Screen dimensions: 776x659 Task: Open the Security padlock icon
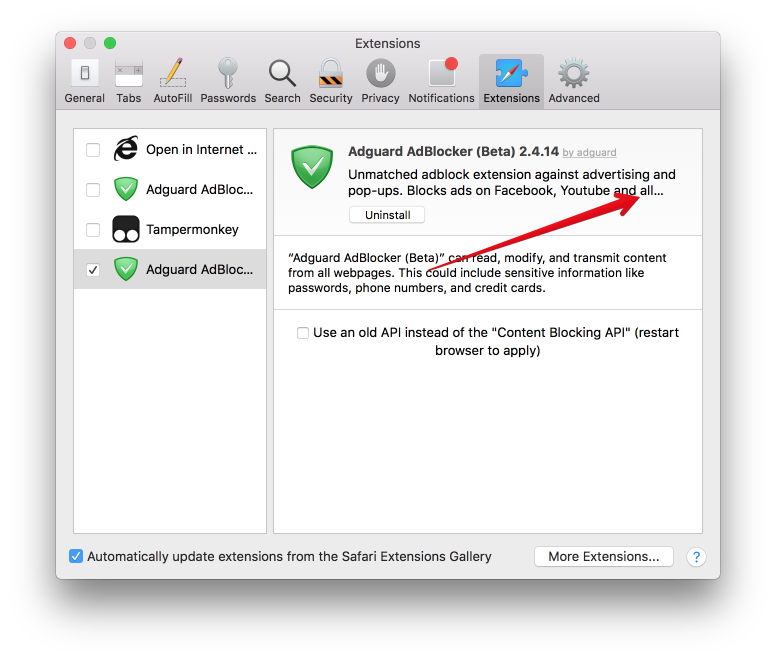pyautogui.click(x=331, y=73)
